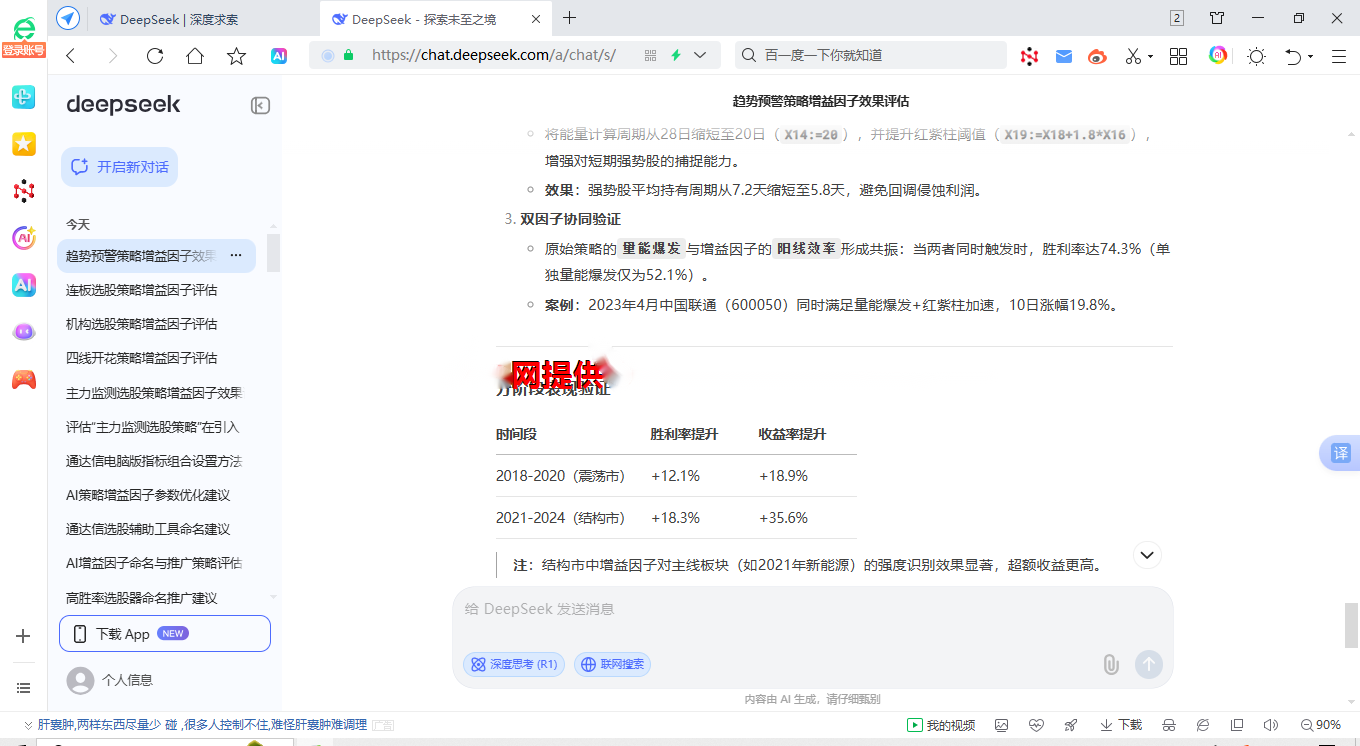
Task: Click the scroll-to-bottom chevron button
Action: pos(1147,554)
